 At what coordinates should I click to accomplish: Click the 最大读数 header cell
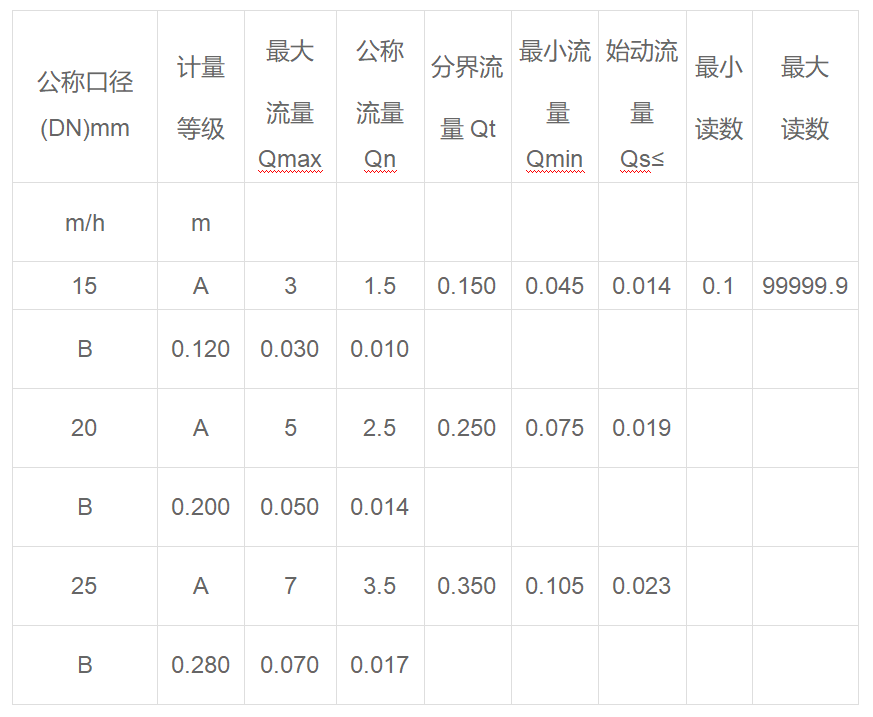click(x=805, y=98)
